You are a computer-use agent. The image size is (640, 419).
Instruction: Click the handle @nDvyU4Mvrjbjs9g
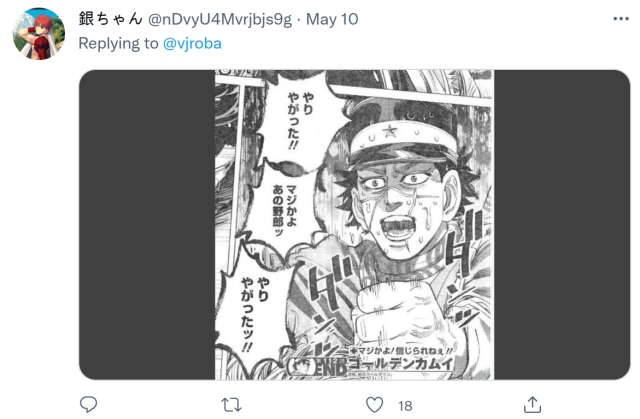pyautogui.click(x=220, y=19)
